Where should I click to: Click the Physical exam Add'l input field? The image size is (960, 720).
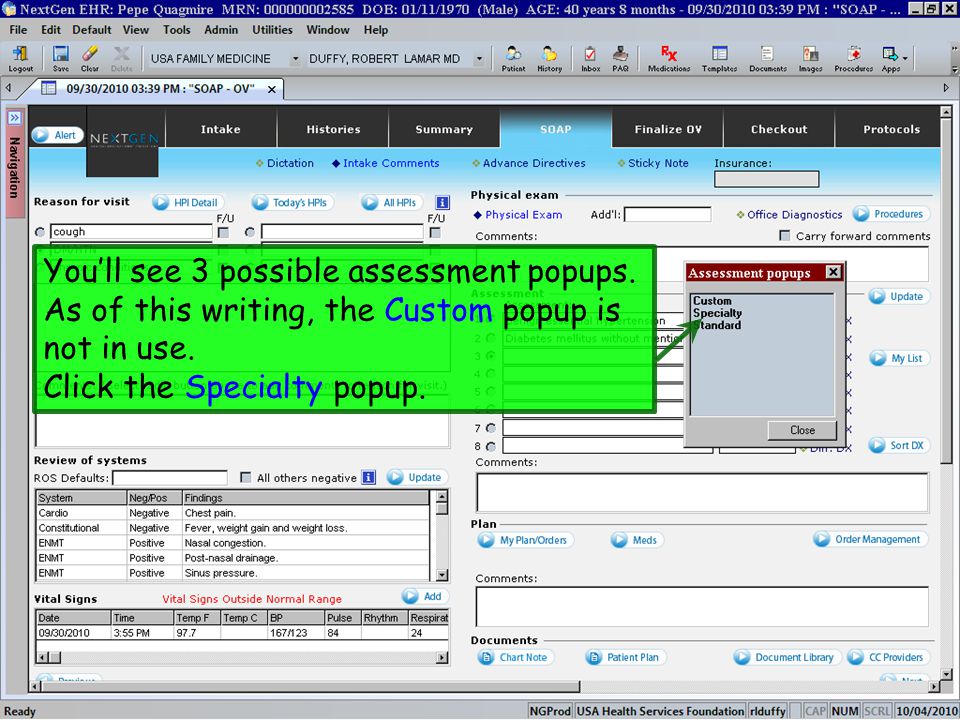point(667,214)
